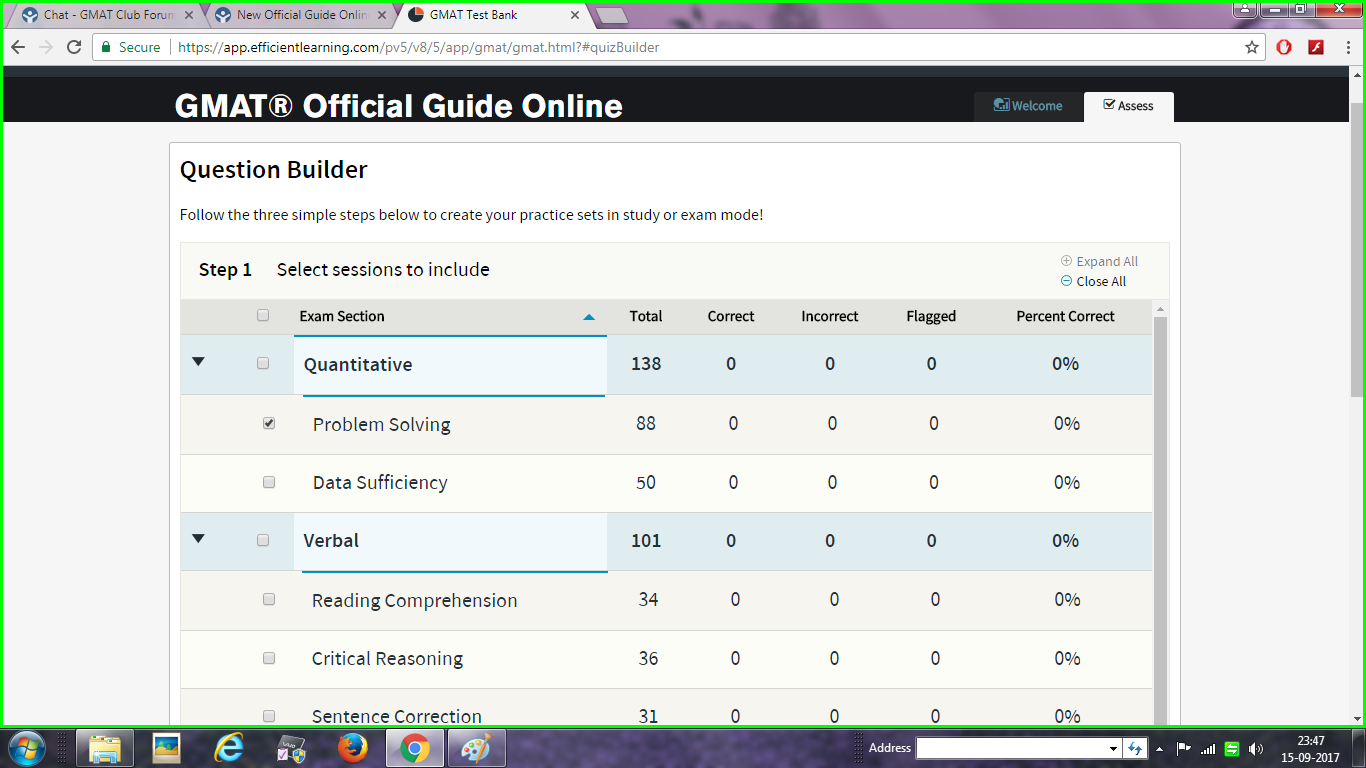1366x768 pixels.
Task: Close the GMAT Test Bank tab
Action: pos(575,15)
